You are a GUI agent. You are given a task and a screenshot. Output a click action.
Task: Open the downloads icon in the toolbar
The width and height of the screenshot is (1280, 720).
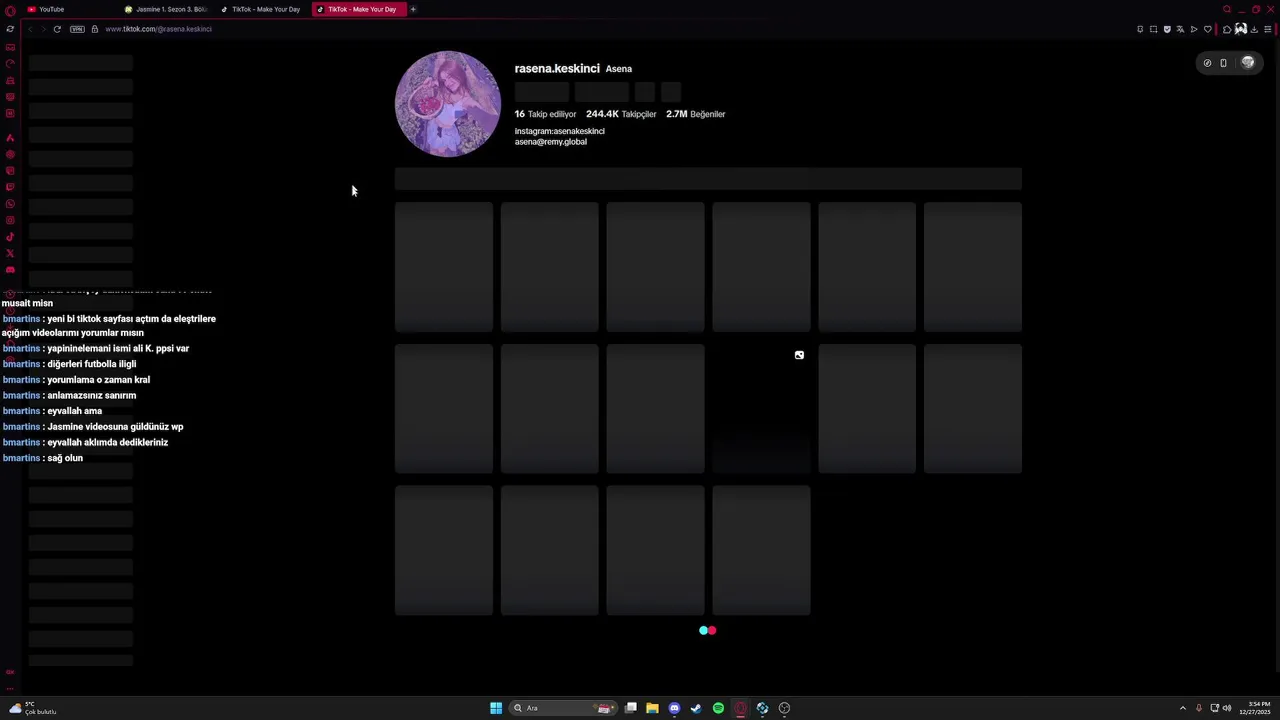[x=1254, y=29]
